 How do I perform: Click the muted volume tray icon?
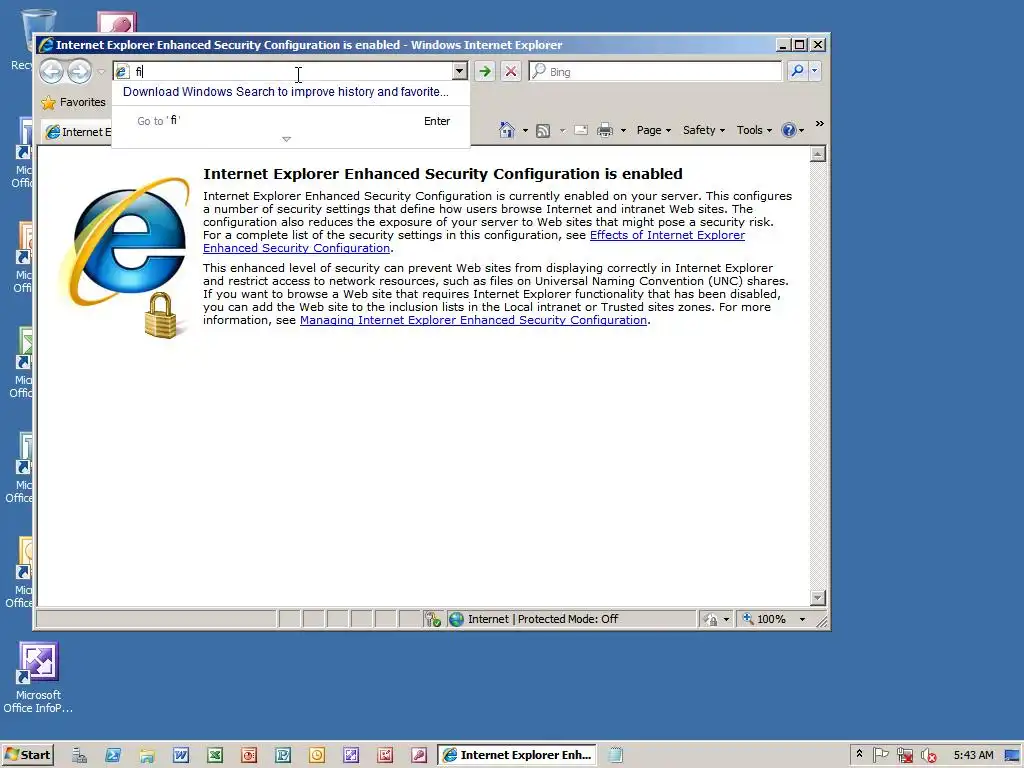928,755
